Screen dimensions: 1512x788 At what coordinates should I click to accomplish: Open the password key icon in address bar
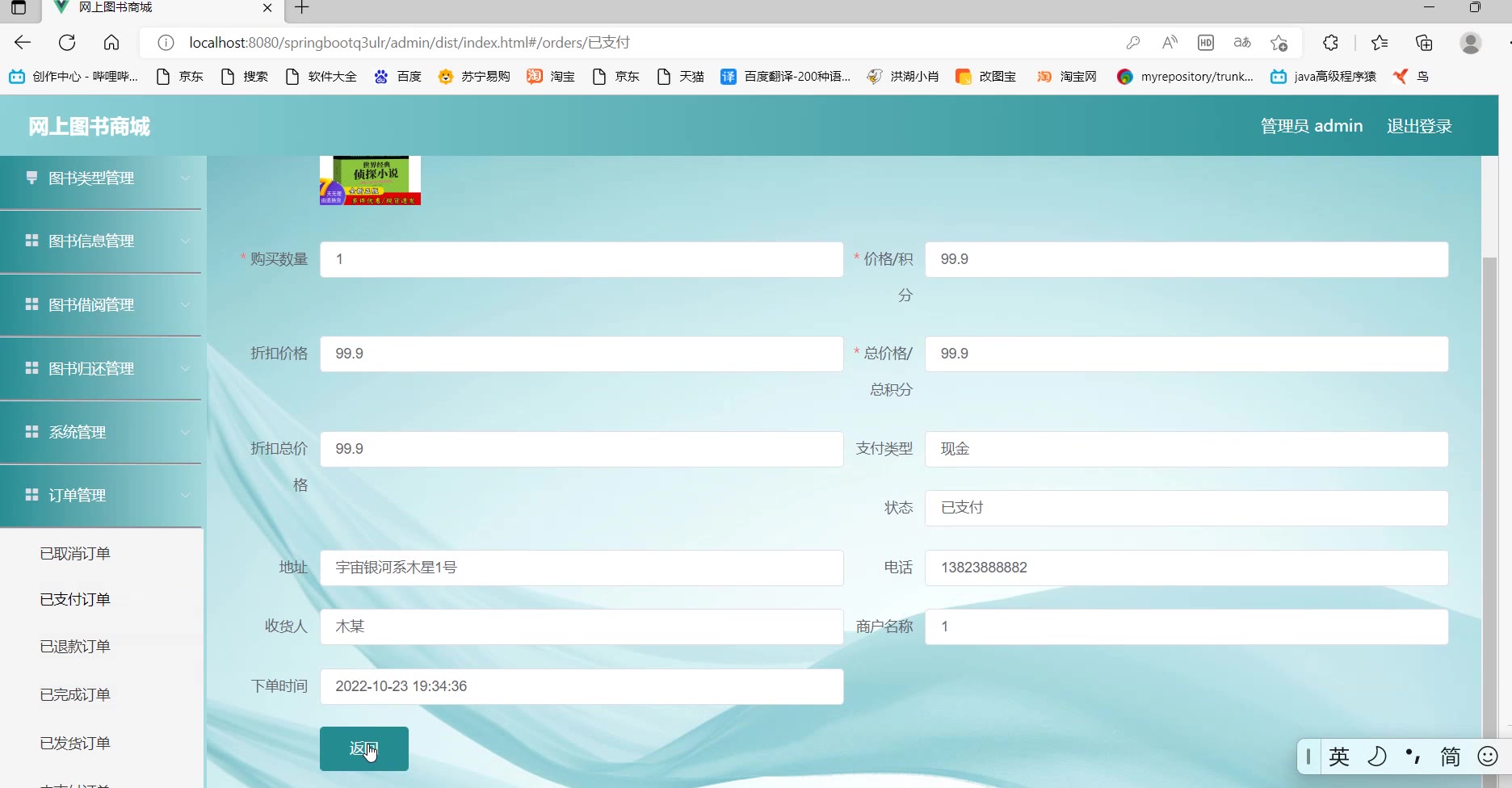[x=1133, y=43]
